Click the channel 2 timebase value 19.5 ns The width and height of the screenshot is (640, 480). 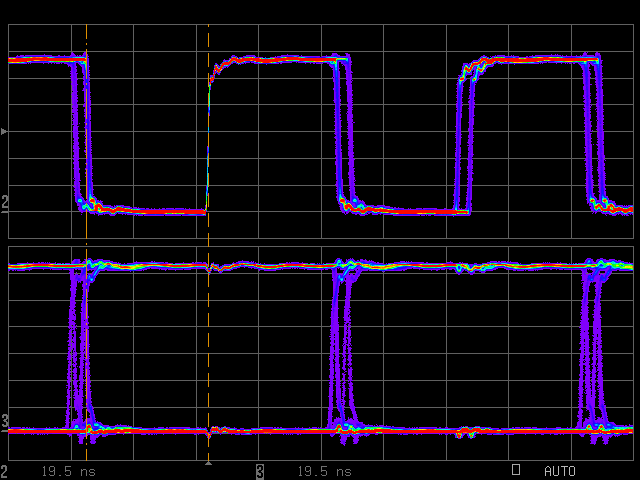coord(69,472)
